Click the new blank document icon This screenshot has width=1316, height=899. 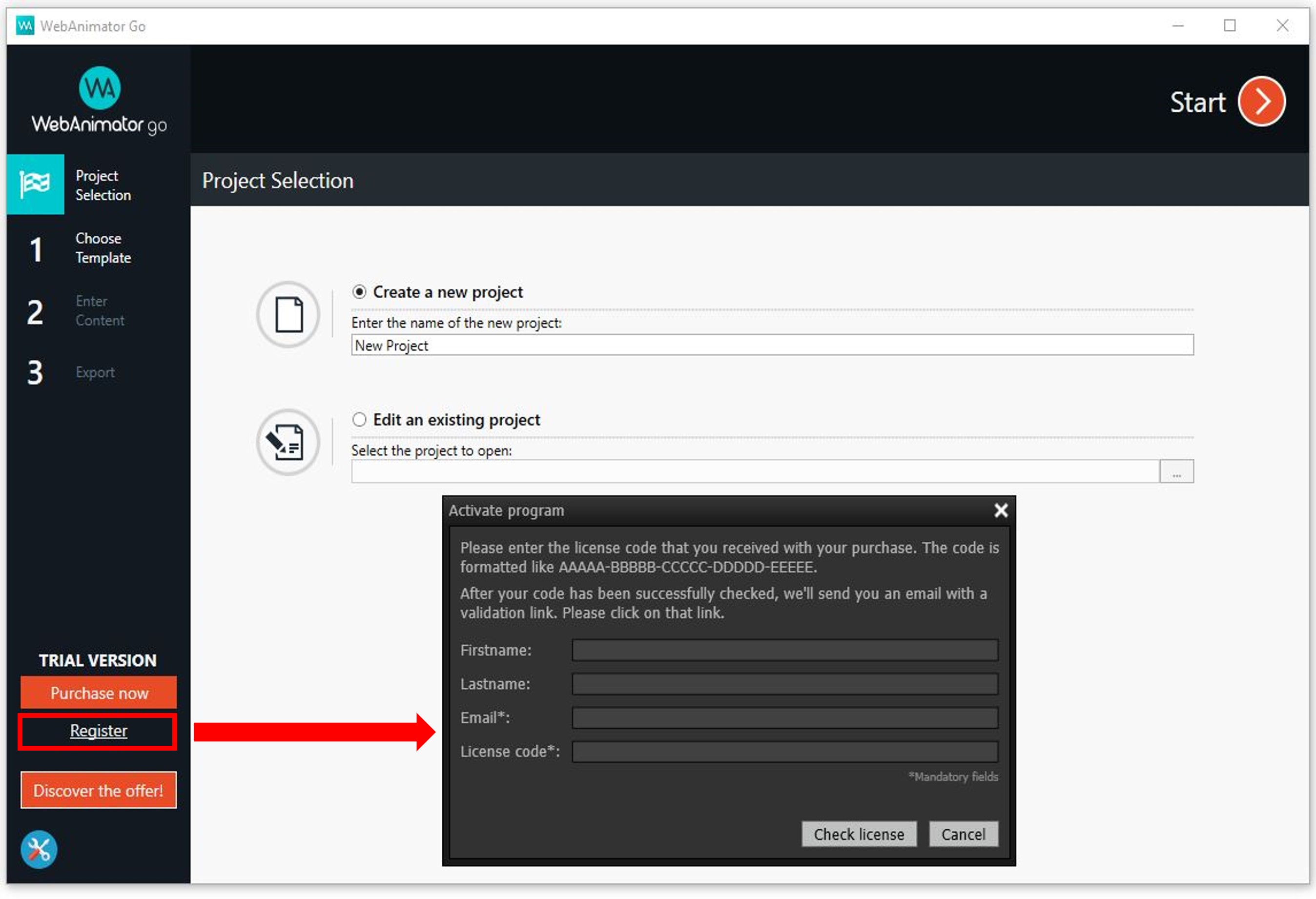click(x=289, y=314)
